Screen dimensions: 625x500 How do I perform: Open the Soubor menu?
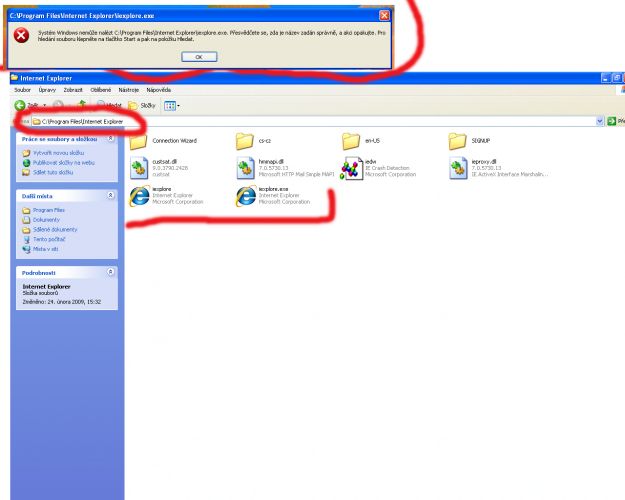22,90
